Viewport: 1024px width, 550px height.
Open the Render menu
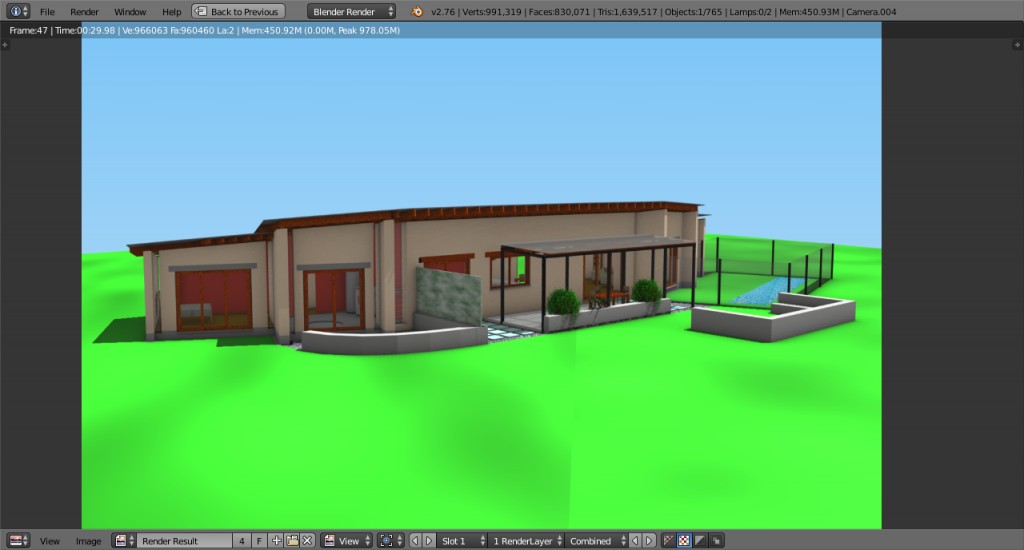pos(84,12)
